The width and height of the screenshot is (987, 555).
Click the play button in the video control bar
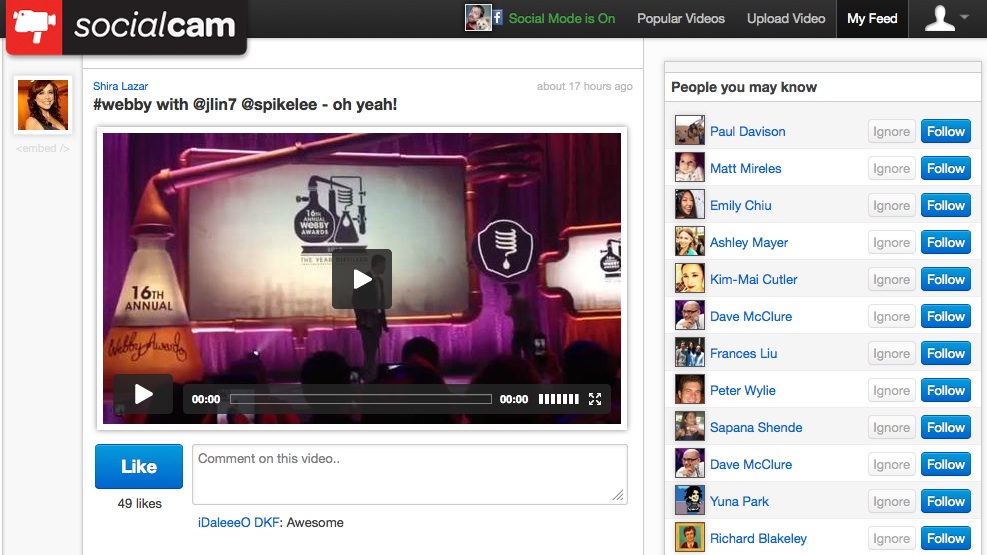(144, 395)
